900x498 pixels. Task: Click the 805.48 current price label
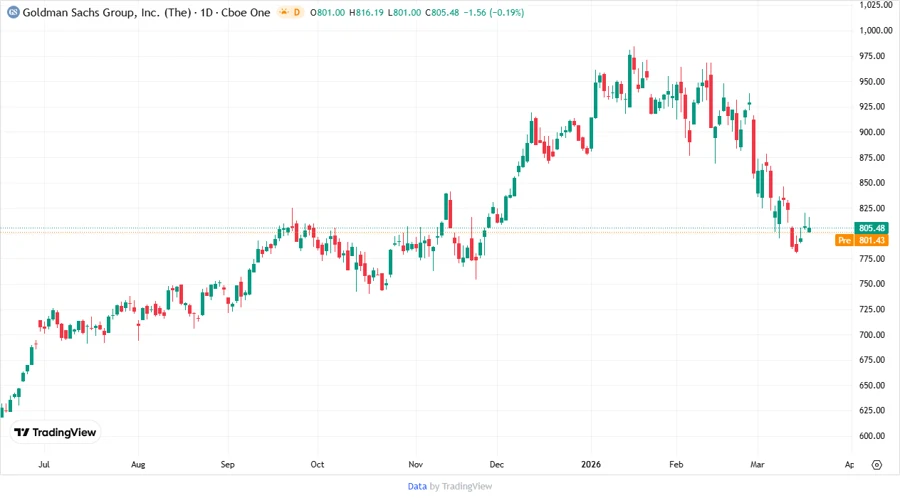[871, 228]
